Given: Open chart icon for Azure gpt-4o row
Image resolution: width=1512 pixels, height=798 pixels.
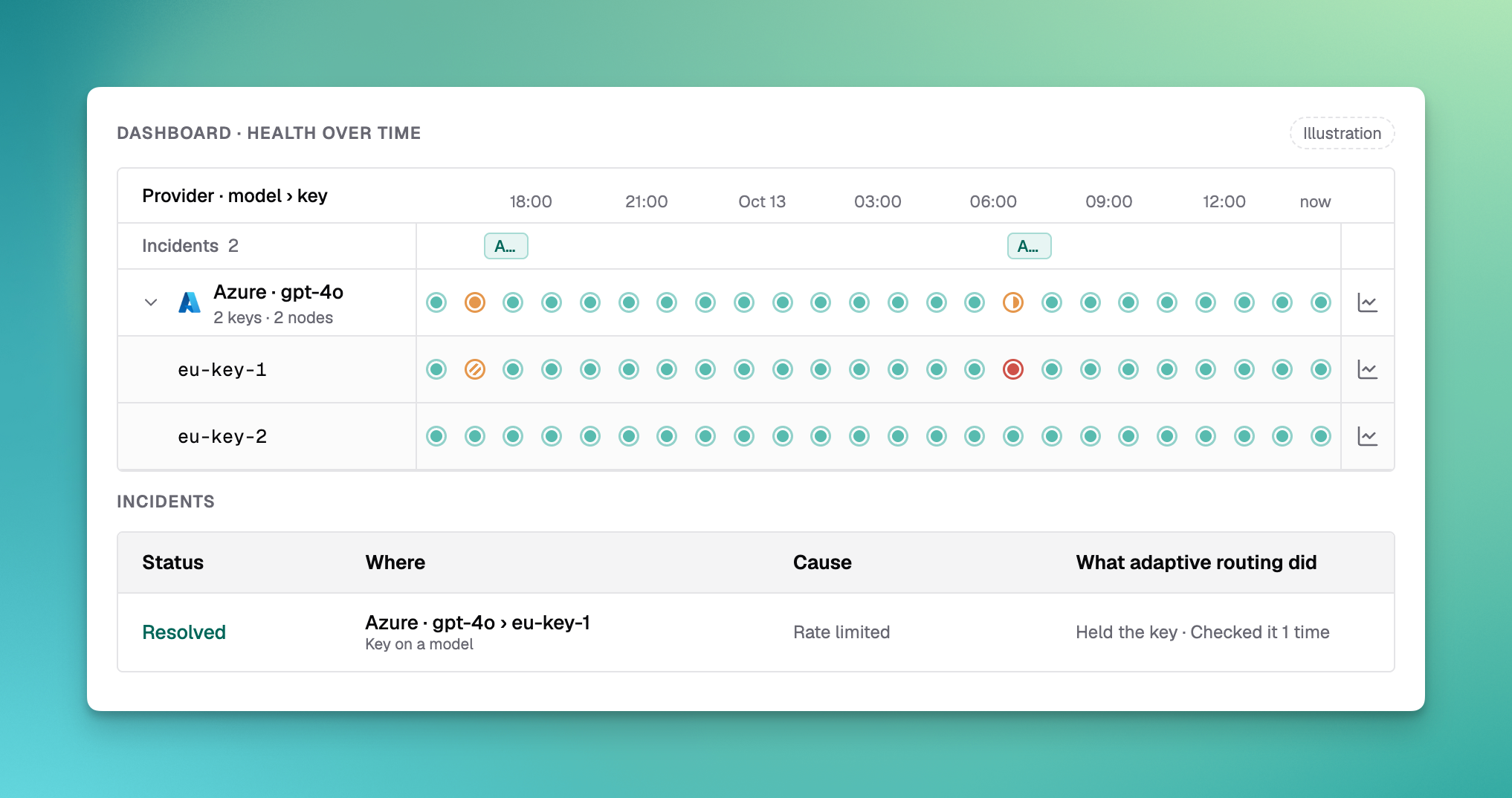Looking at the screenshot, I should pos(1368,302).
